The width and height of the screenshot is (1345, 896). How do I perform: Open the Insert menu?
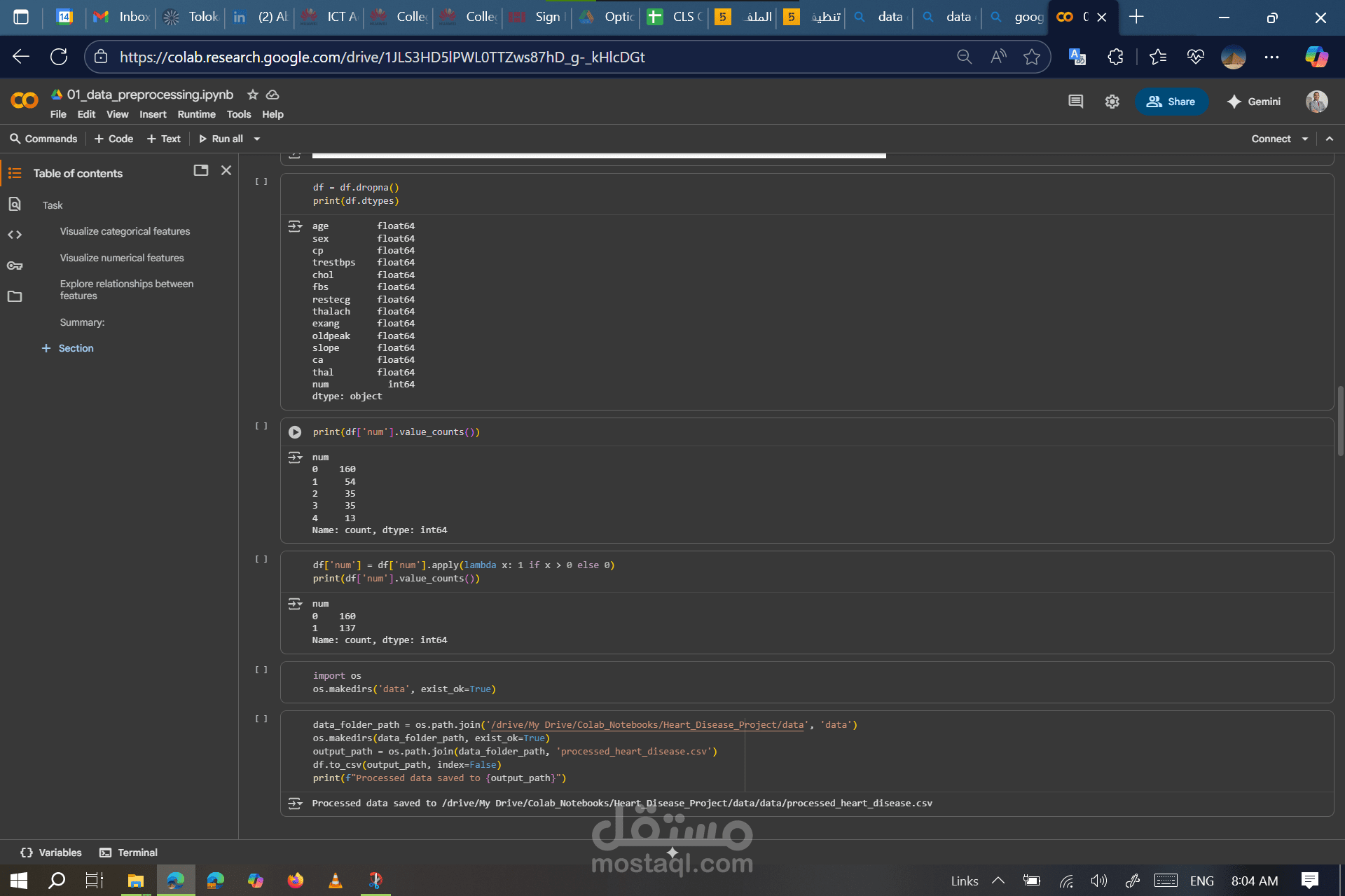(153, 114)
